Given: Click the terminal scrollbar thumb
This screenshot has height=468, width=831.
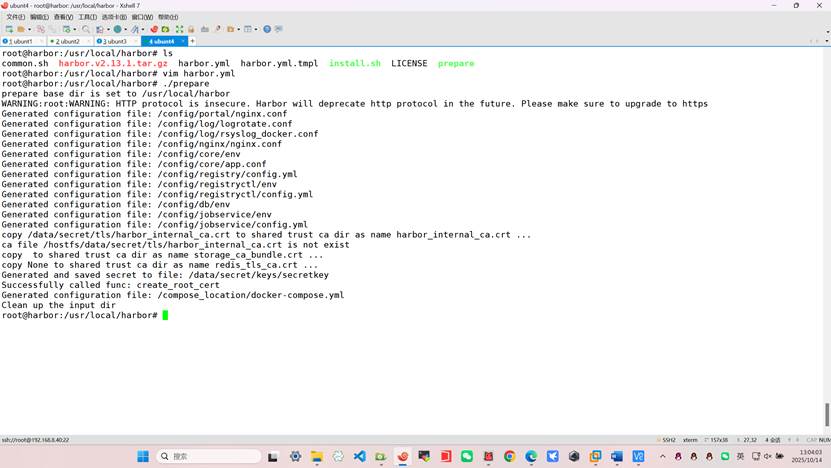Looking at the screenshot, I should coord(827,414).
